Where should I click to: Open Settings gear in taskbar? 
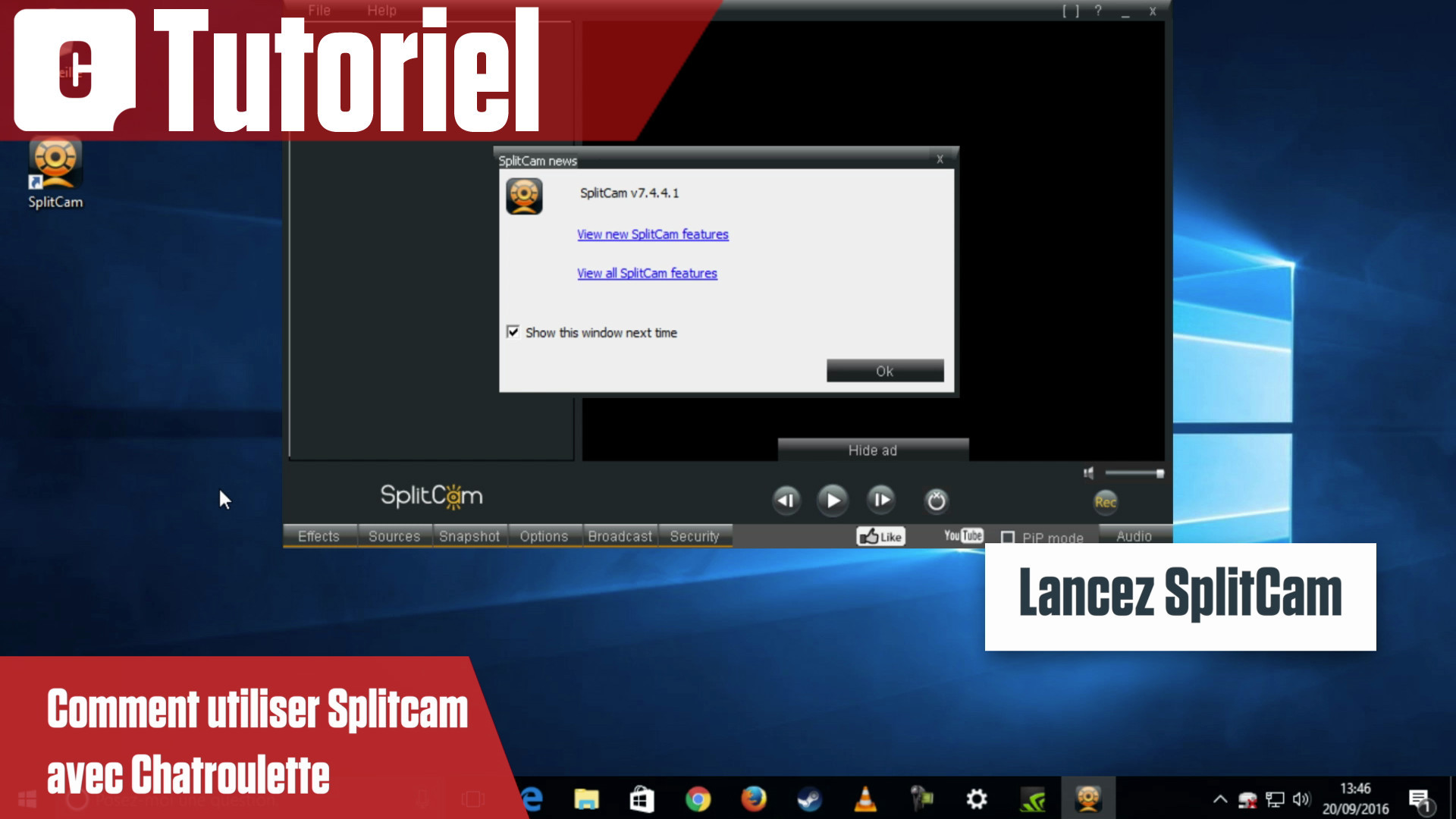pyautogui.click(x=977, y=799)
